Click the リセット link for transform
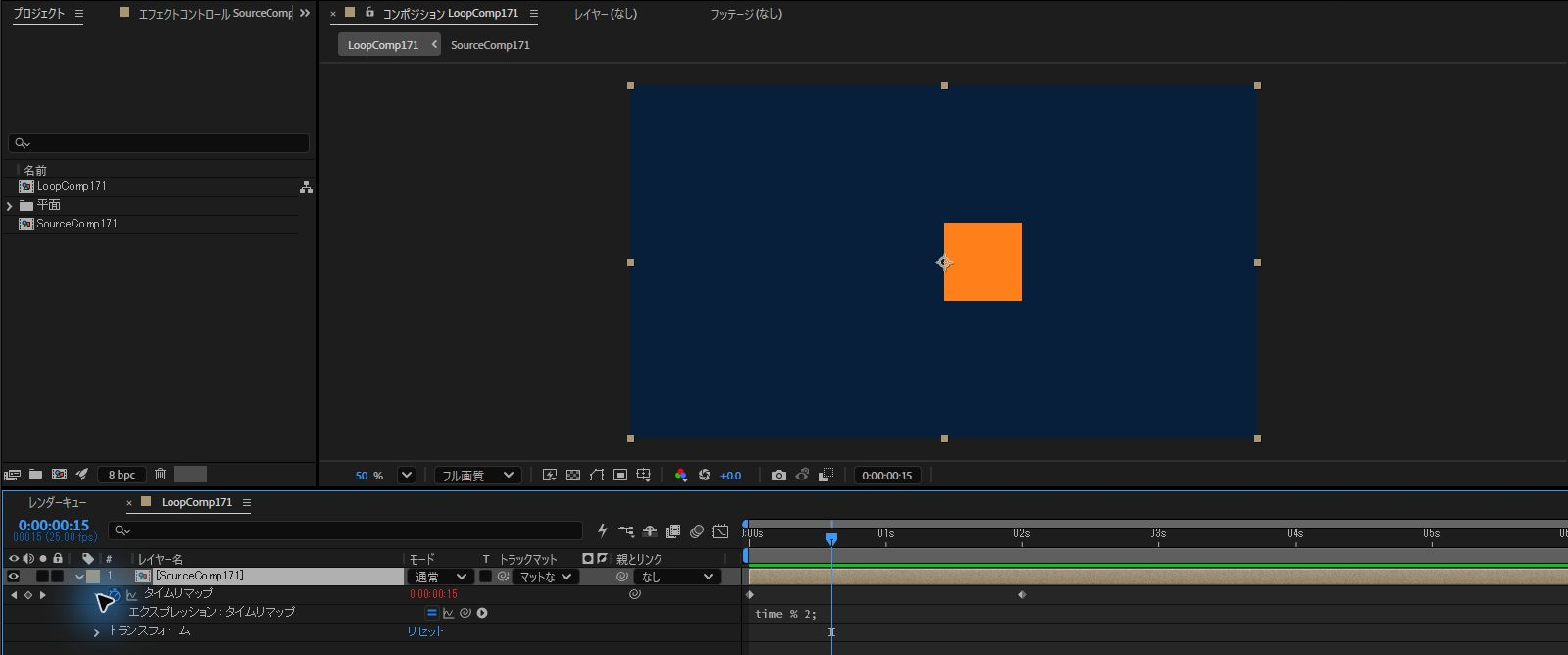The image size is (1568, 655). [425, 631]
